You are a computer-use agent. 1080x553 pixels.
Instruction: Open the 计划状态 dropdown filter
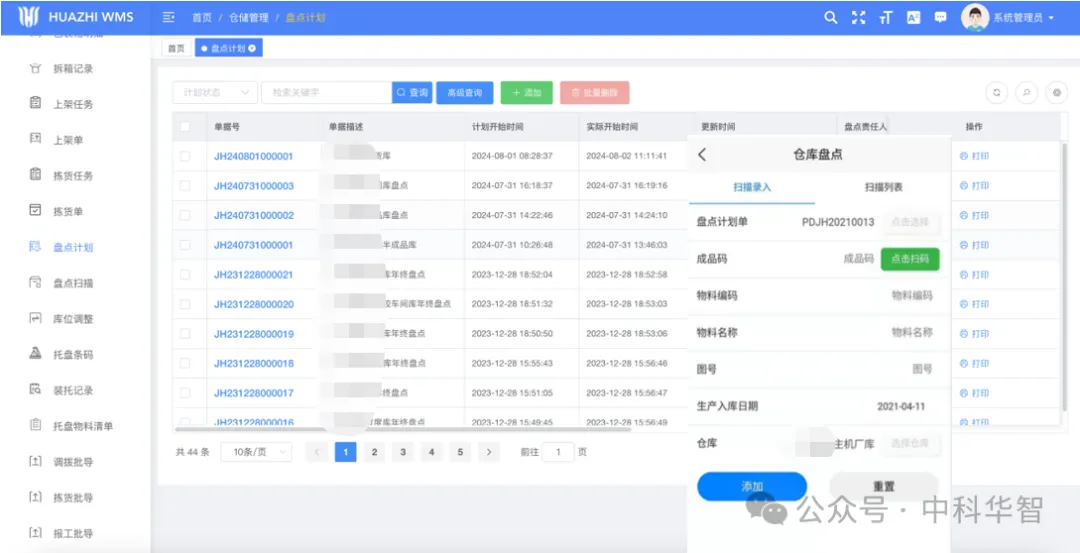214,92
